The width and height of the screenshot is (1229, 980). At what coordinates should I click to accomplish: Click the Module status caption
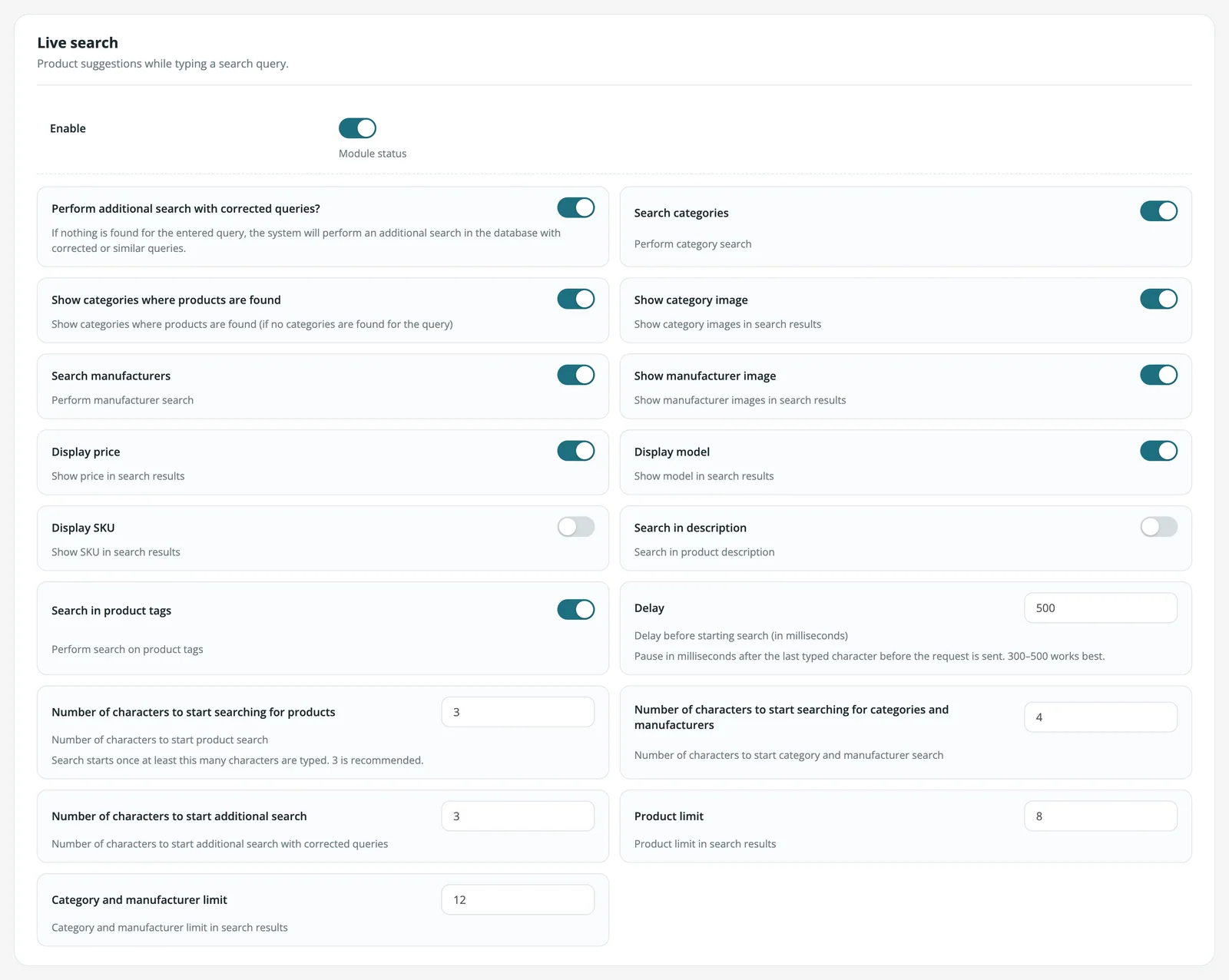point(373,154)
